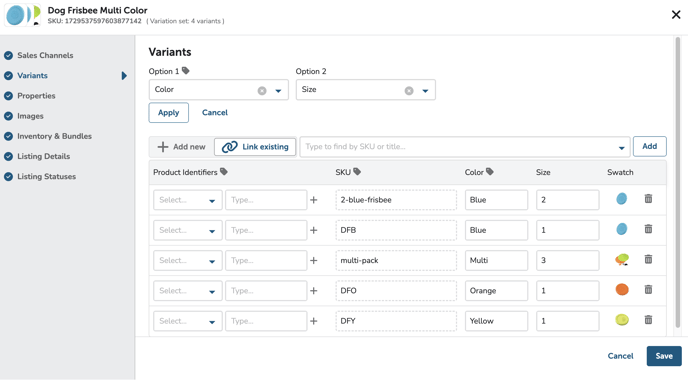
Task: Click yellow swatch in DFY row
Action: click(622, 320)
